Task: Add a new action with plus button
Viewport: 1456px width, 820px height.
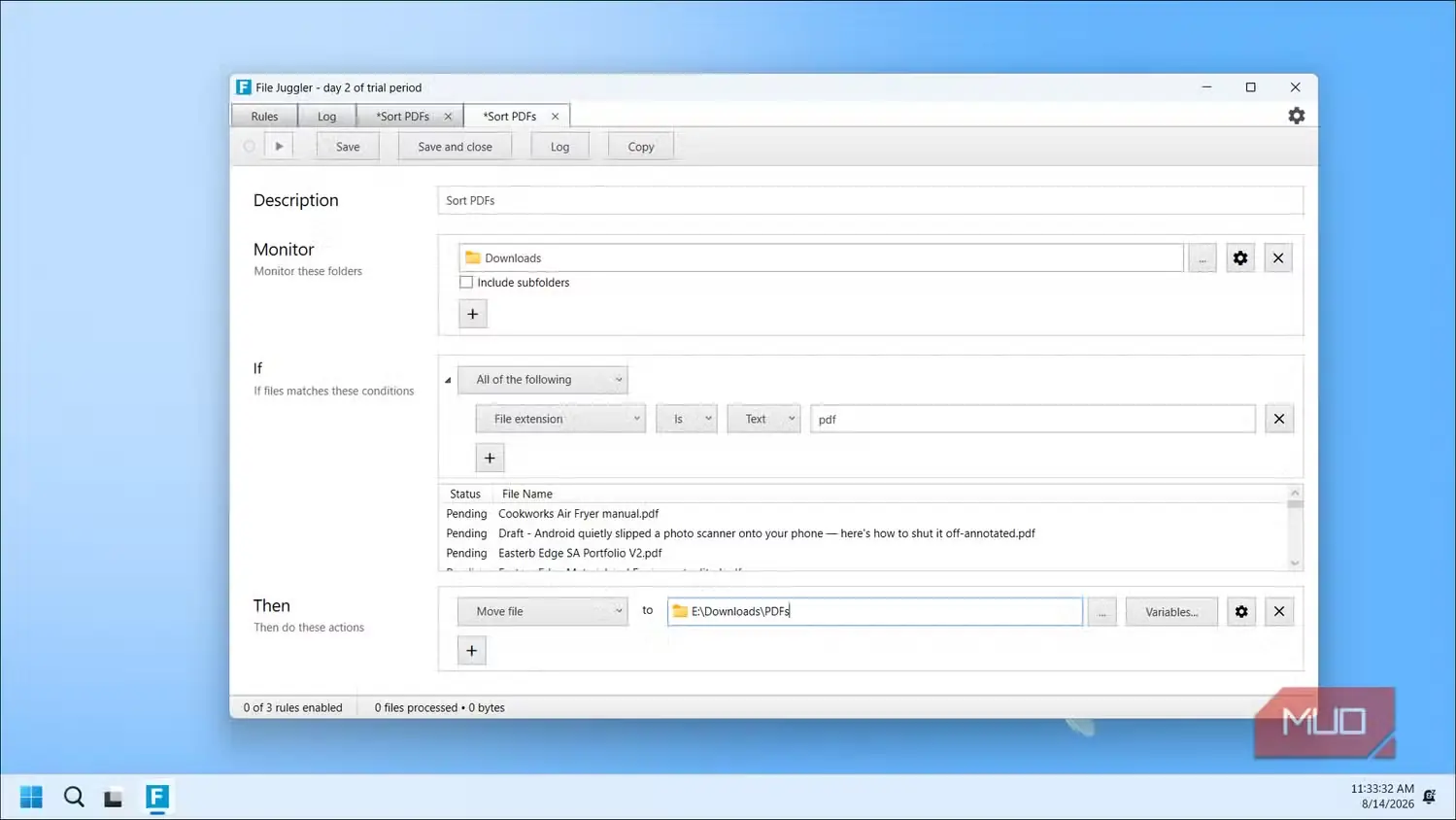Action: pyautogui.click(x=472, y=650)
